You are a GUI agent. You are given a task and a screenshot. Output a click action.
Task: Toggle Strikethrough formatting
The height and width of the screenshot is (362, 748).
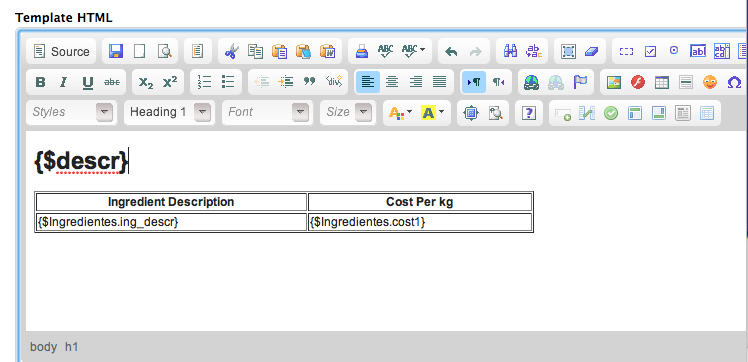pos(112,82)
